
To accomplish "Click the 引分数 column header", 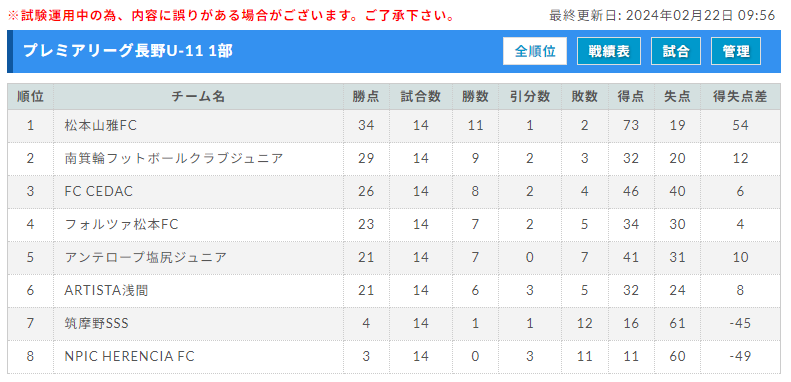I will [x=529, y=97].
